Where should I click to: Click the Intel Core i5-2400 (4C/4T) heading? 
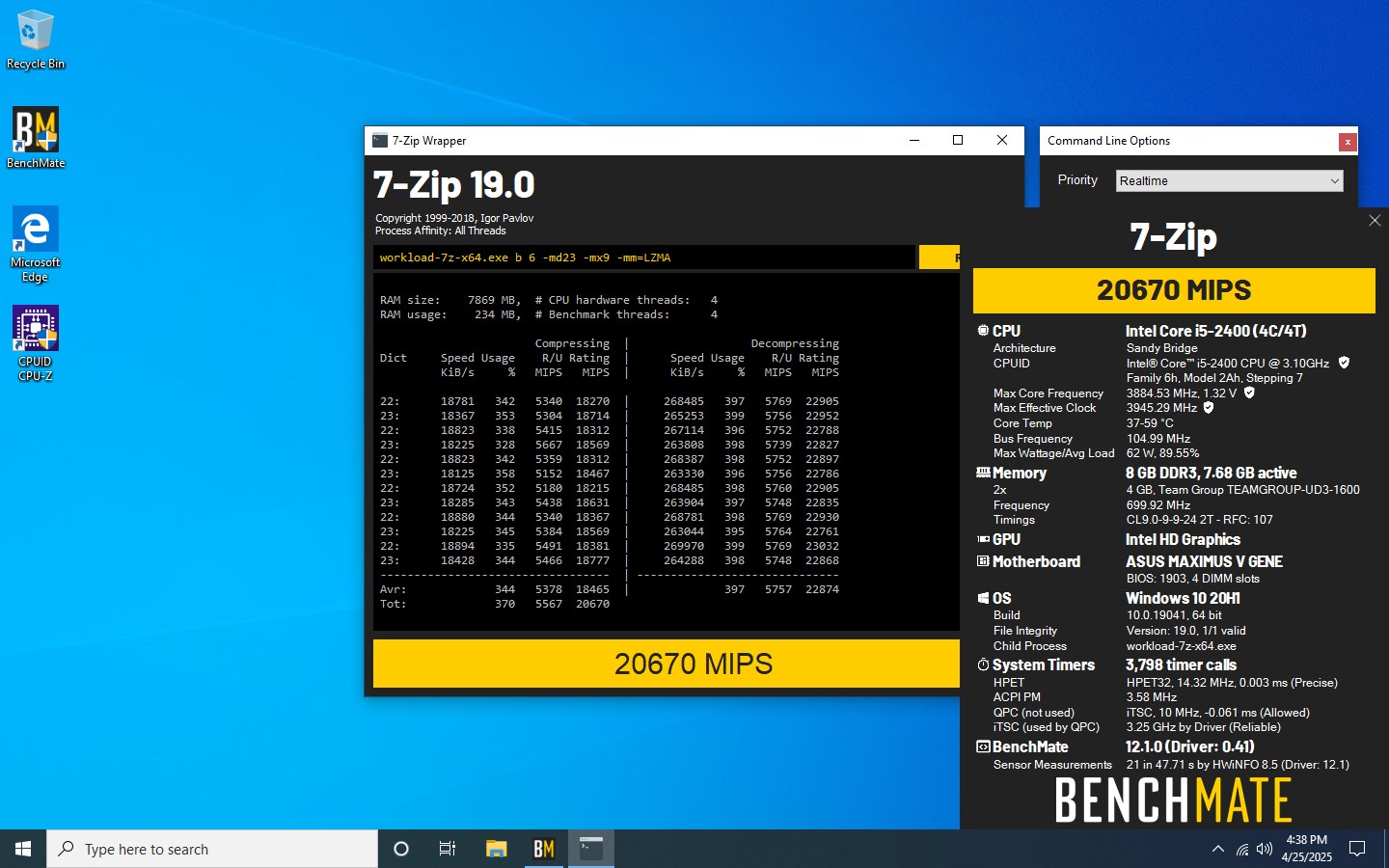coord(1215,331)
